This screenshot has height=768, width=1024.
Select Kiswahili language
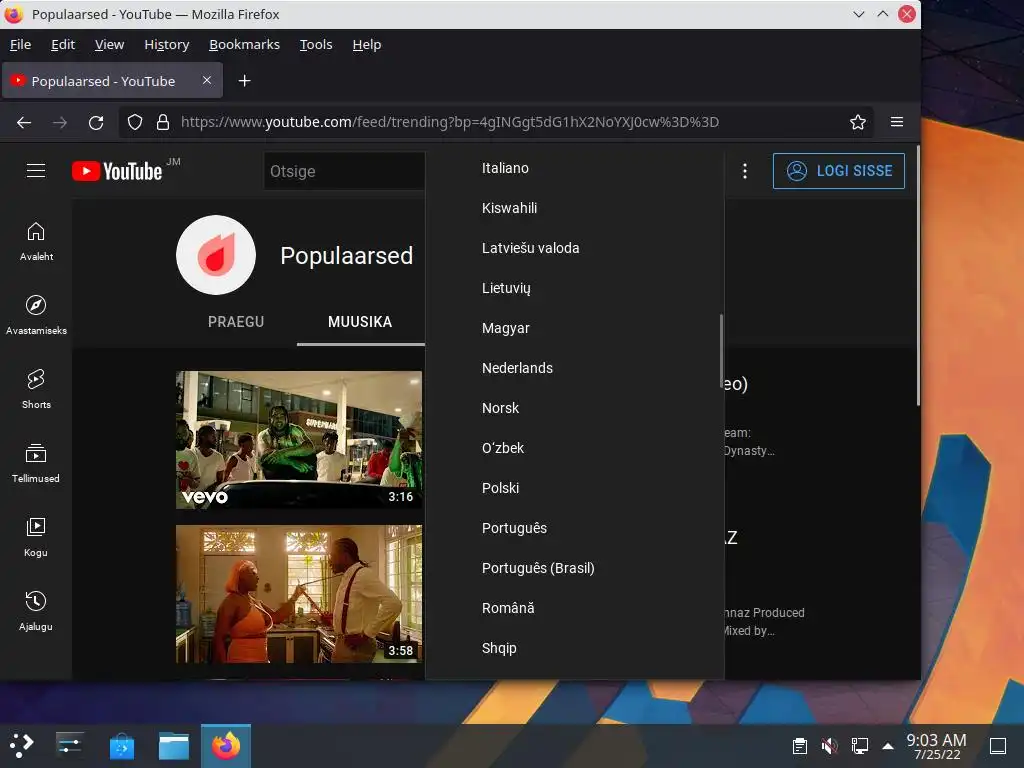(575, 208)
